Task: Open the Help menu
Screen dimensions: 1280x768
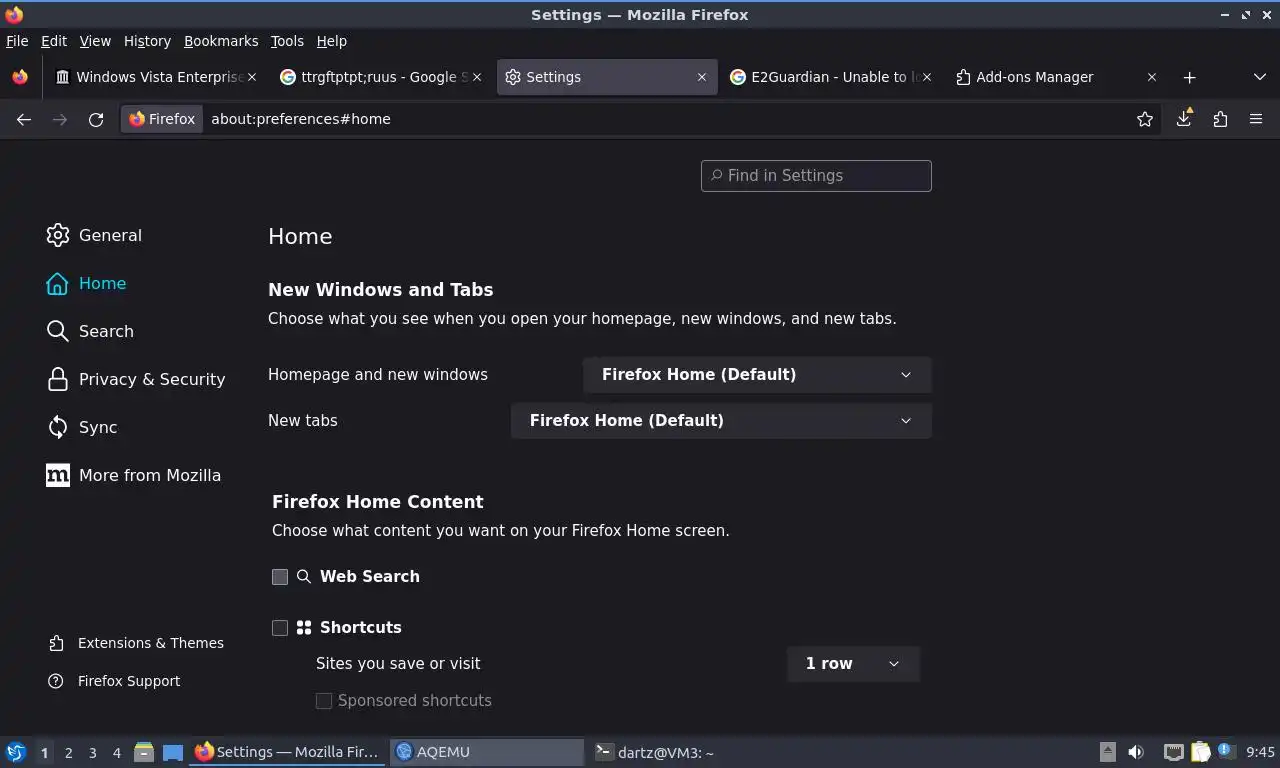Action: (x=331, y=41)
